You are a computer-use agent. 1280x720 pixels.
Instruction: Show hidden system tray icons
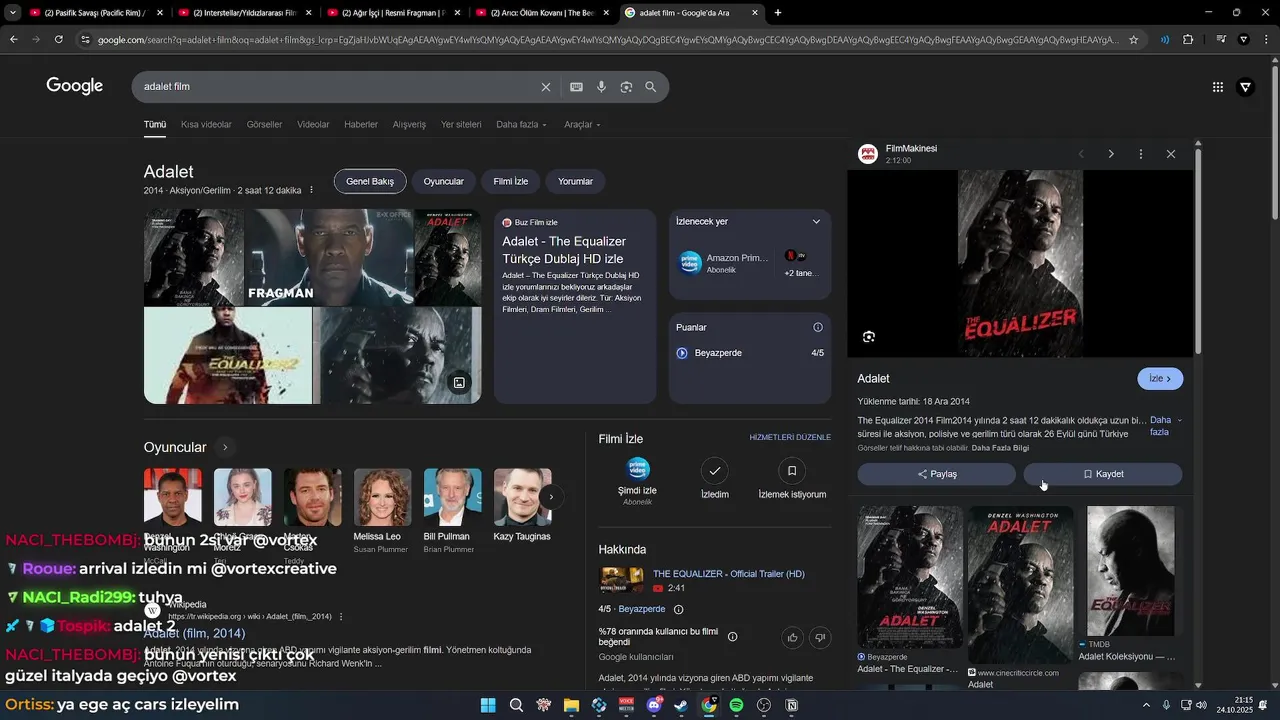pos(1146,705)
